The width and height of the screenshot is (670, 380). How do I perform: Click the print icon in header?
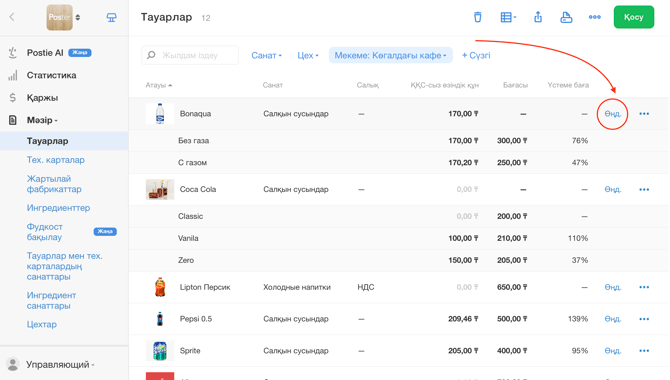[x=566, y=17]
